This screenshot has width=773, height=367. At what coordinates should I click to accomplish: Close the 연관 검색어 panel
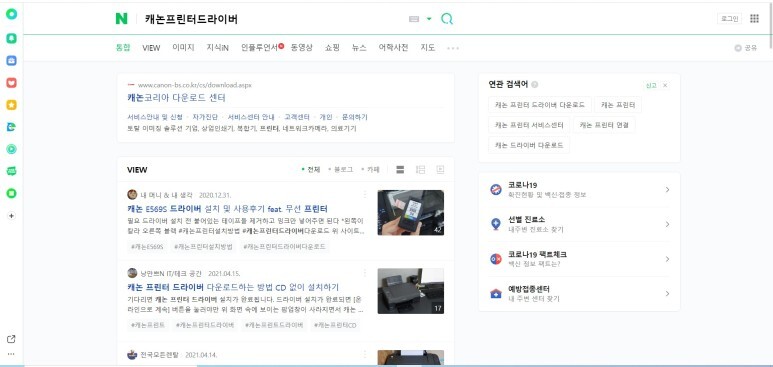click(665, 85)
